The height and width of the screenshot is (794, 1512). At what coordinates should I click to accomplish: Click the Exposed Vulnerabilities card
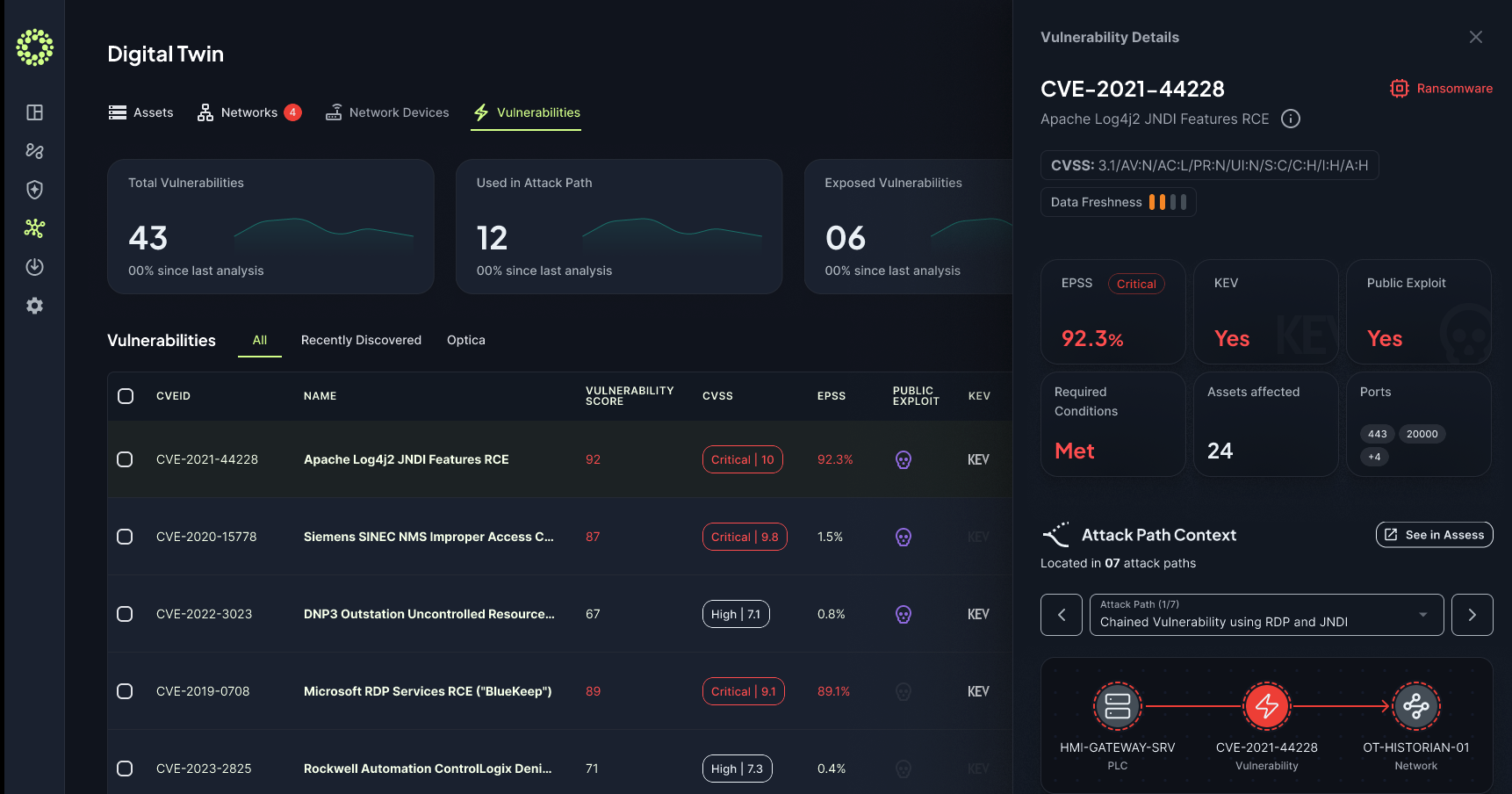pos(909,227)
